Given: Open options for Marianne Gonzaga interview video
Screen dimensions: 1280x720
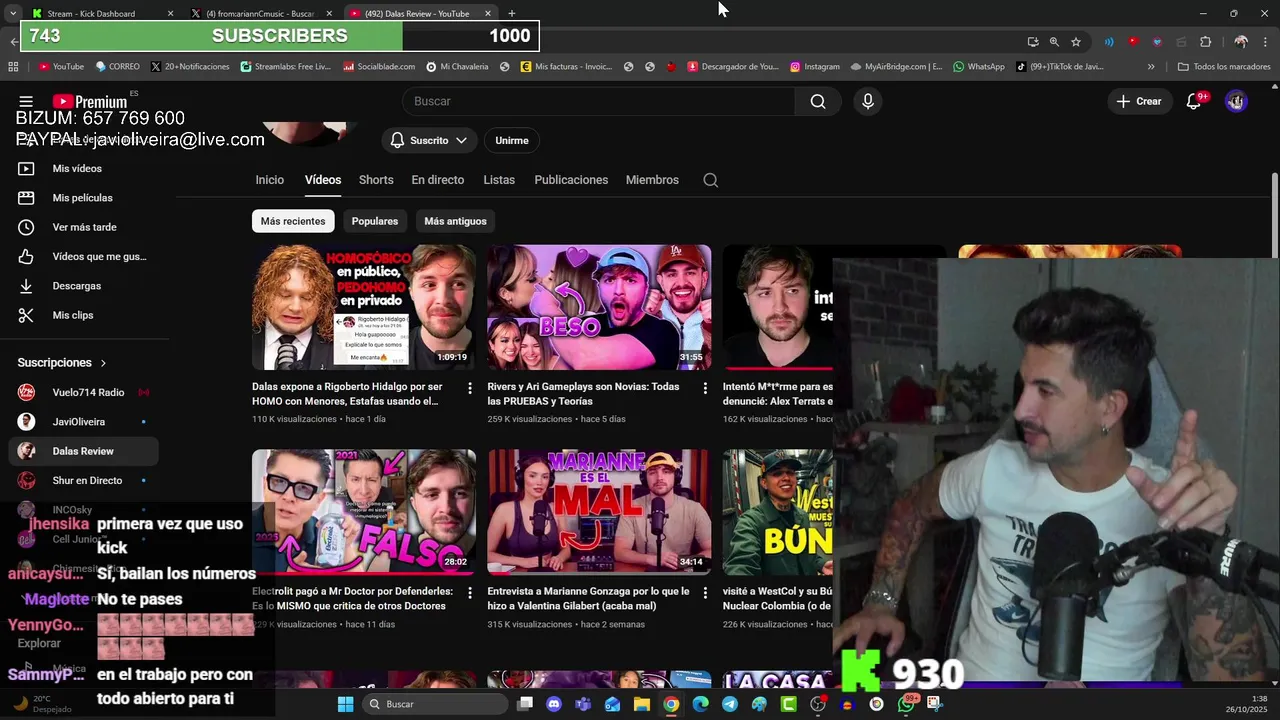Looking at the screenshot, I should (x=705, y=592).
